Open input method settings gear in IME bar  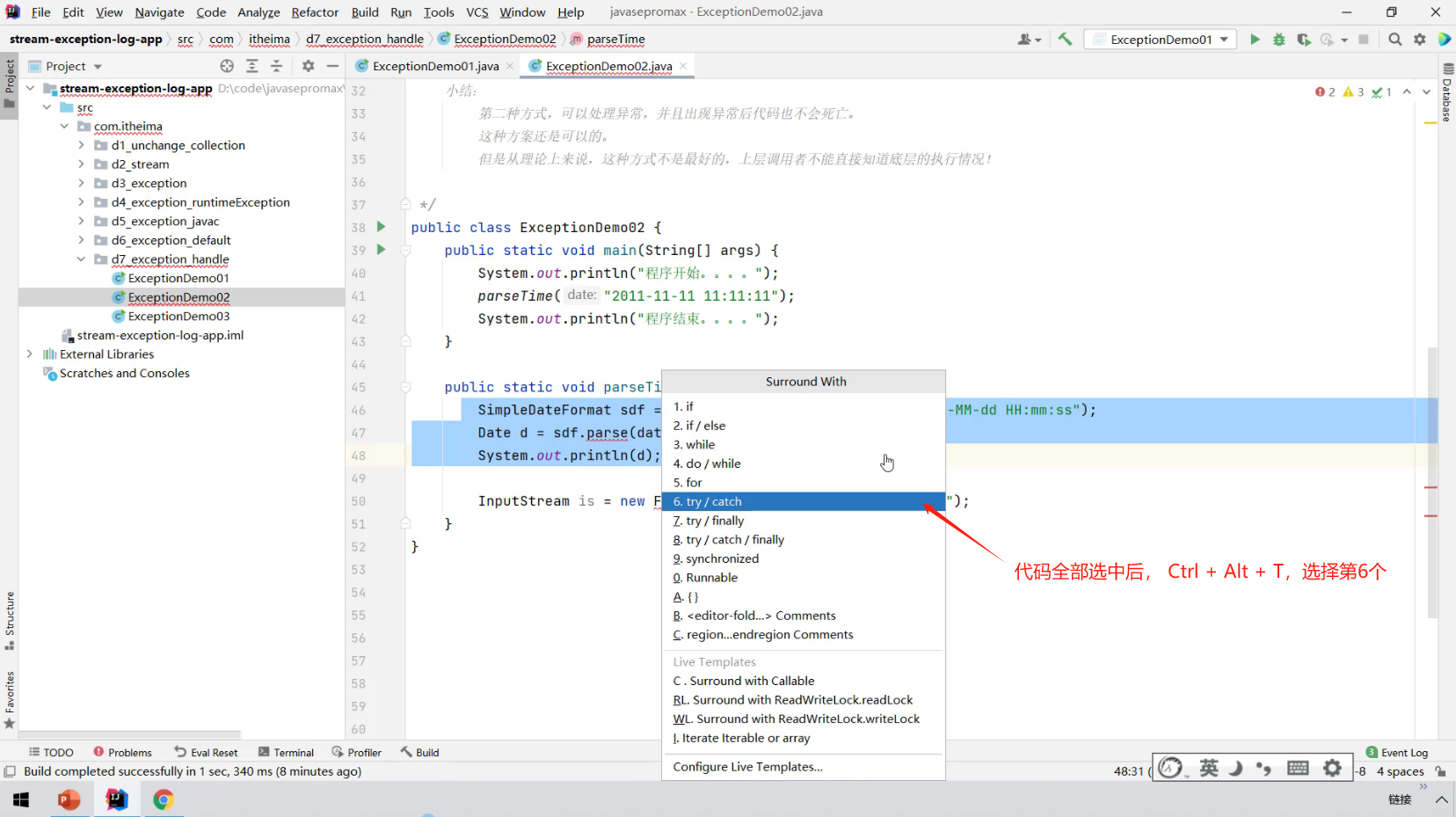click(x=1333, y=768)
